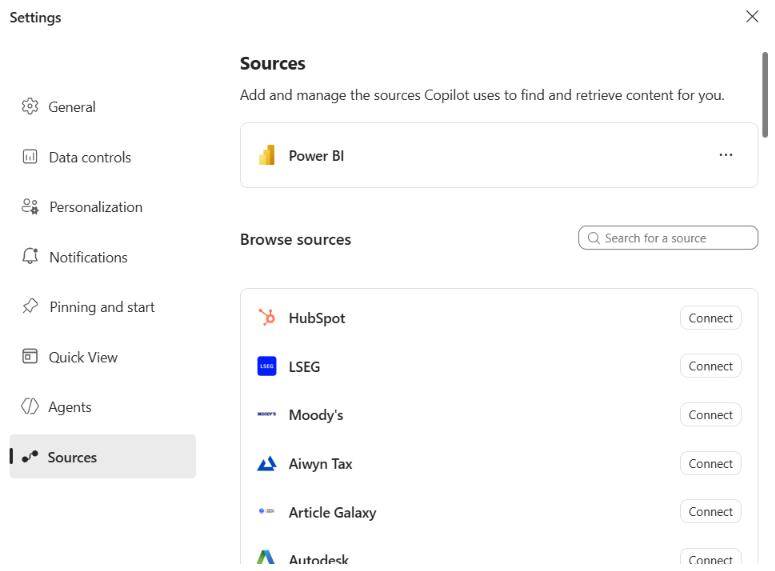Click the Power BI source name
The width and height of the screenshot is (775, 571).
pos(316,156)
